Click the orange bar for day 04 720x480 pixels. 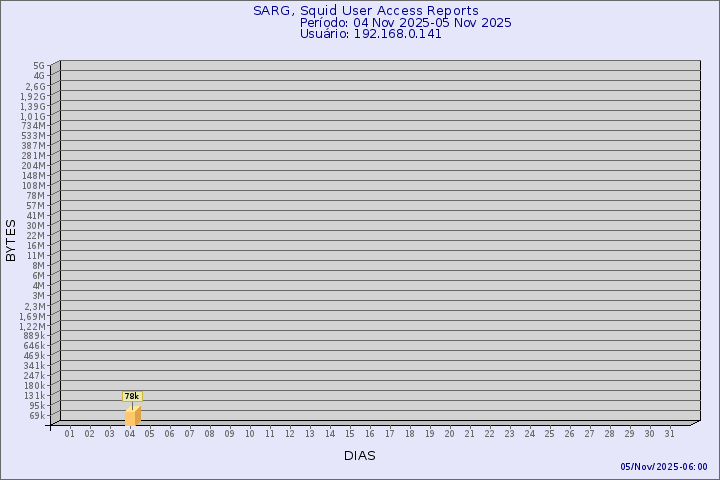(x=132, y=416)
